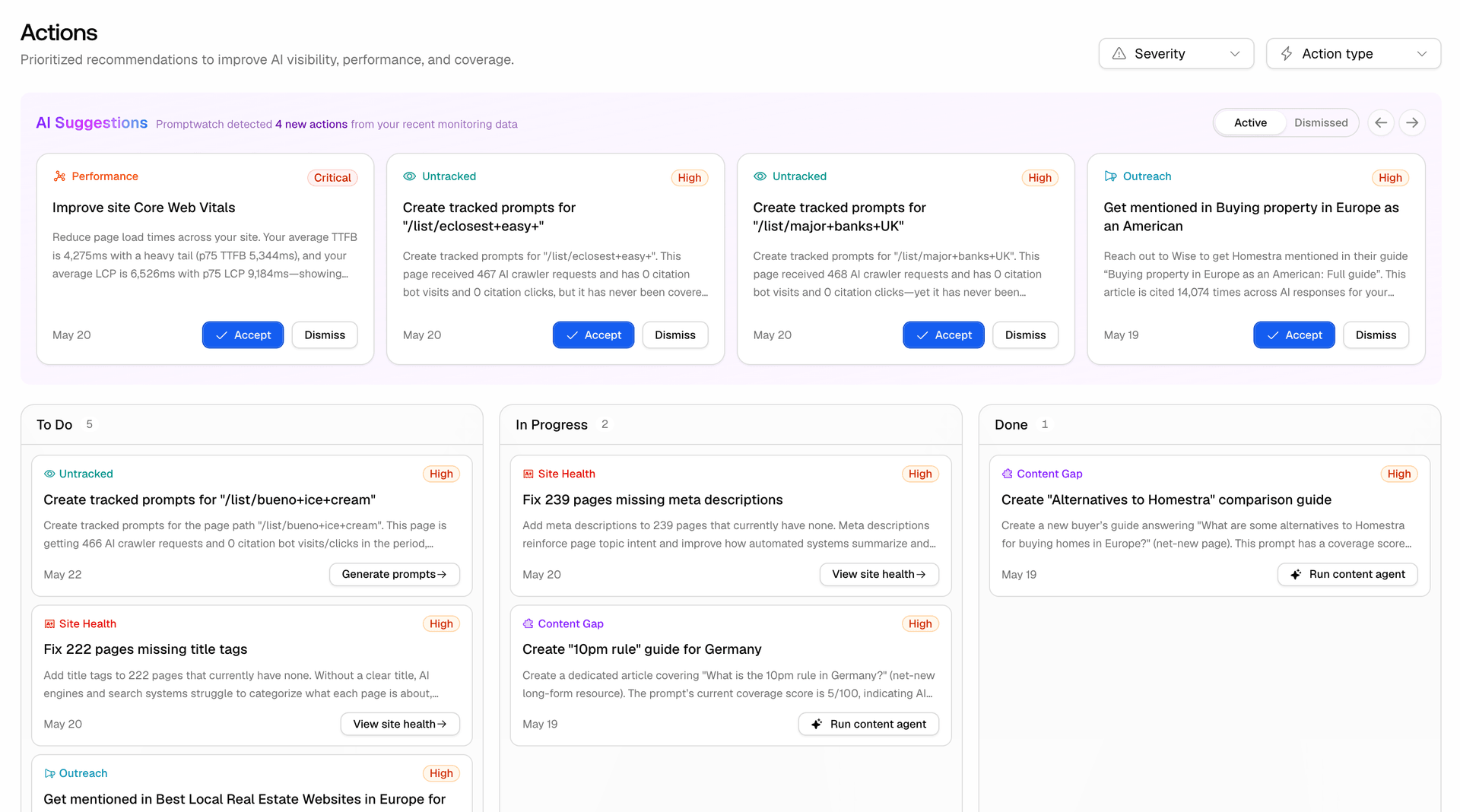
Task: Click Site Health icon on title tags card
Action: click(49, 623)
